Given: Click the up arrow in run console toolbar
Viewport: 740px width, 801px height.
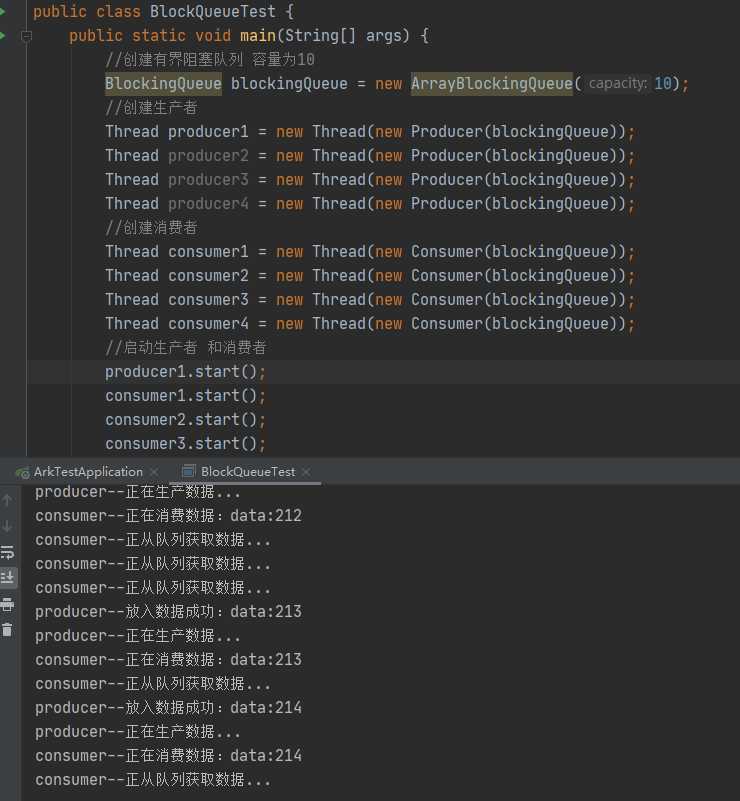Looking at the screenshot, I should 8,500.
